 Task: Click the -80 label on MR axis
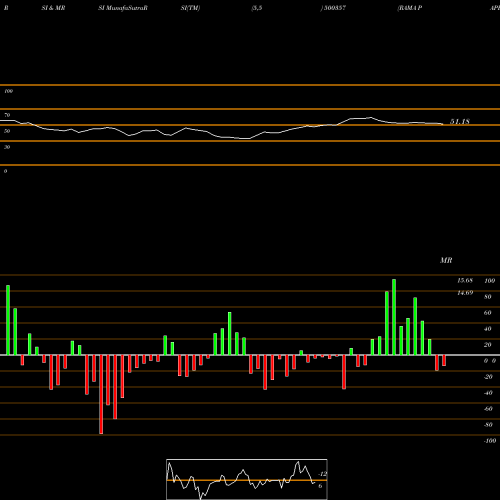pos(488,425)
